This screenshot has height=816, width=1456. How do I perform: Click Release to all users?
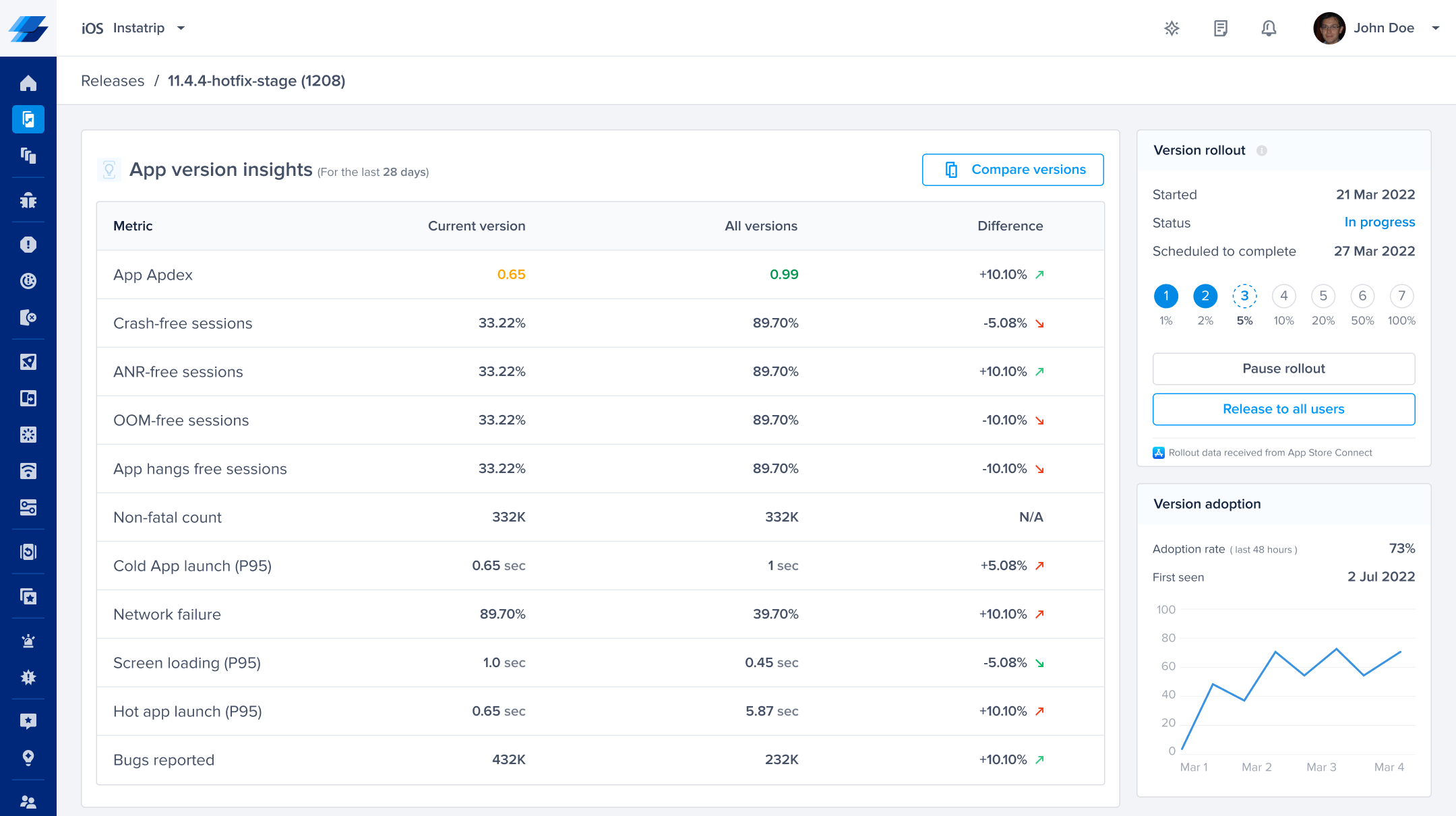(1283, 409)
